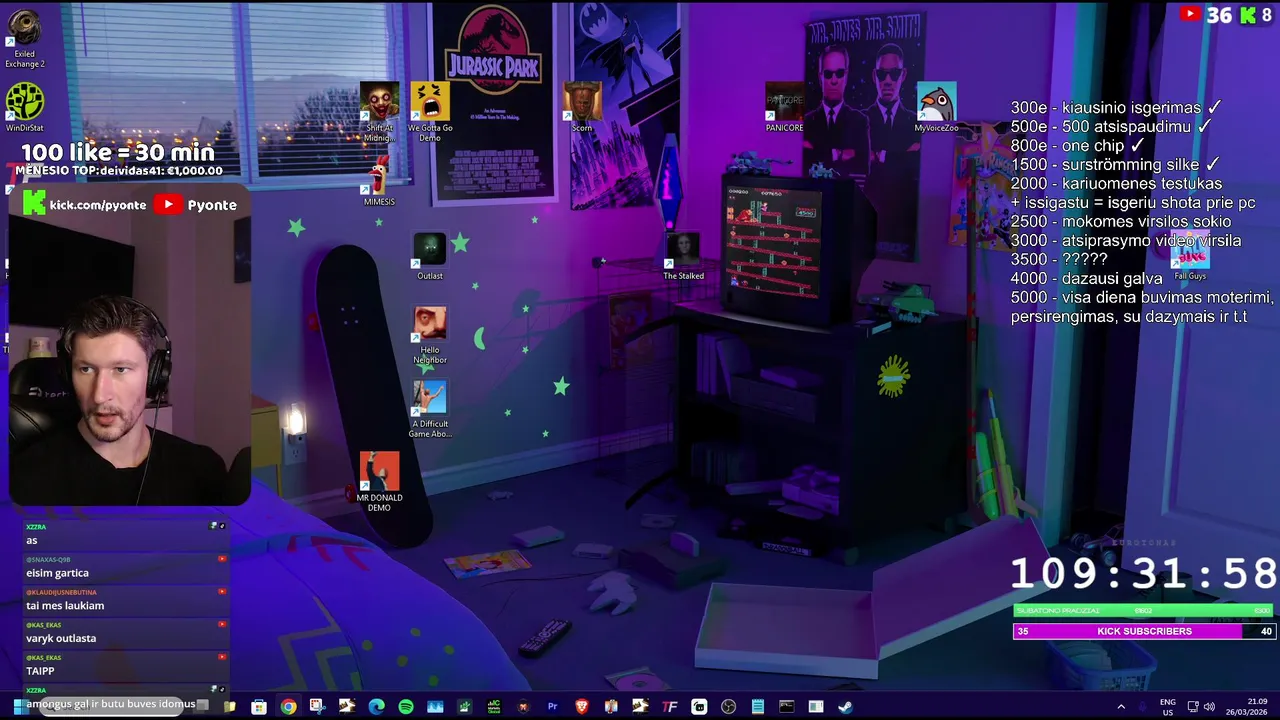Click goal '1500 - surströmming silke'
Viewport: 1280px width, 720px height.
1115,164
